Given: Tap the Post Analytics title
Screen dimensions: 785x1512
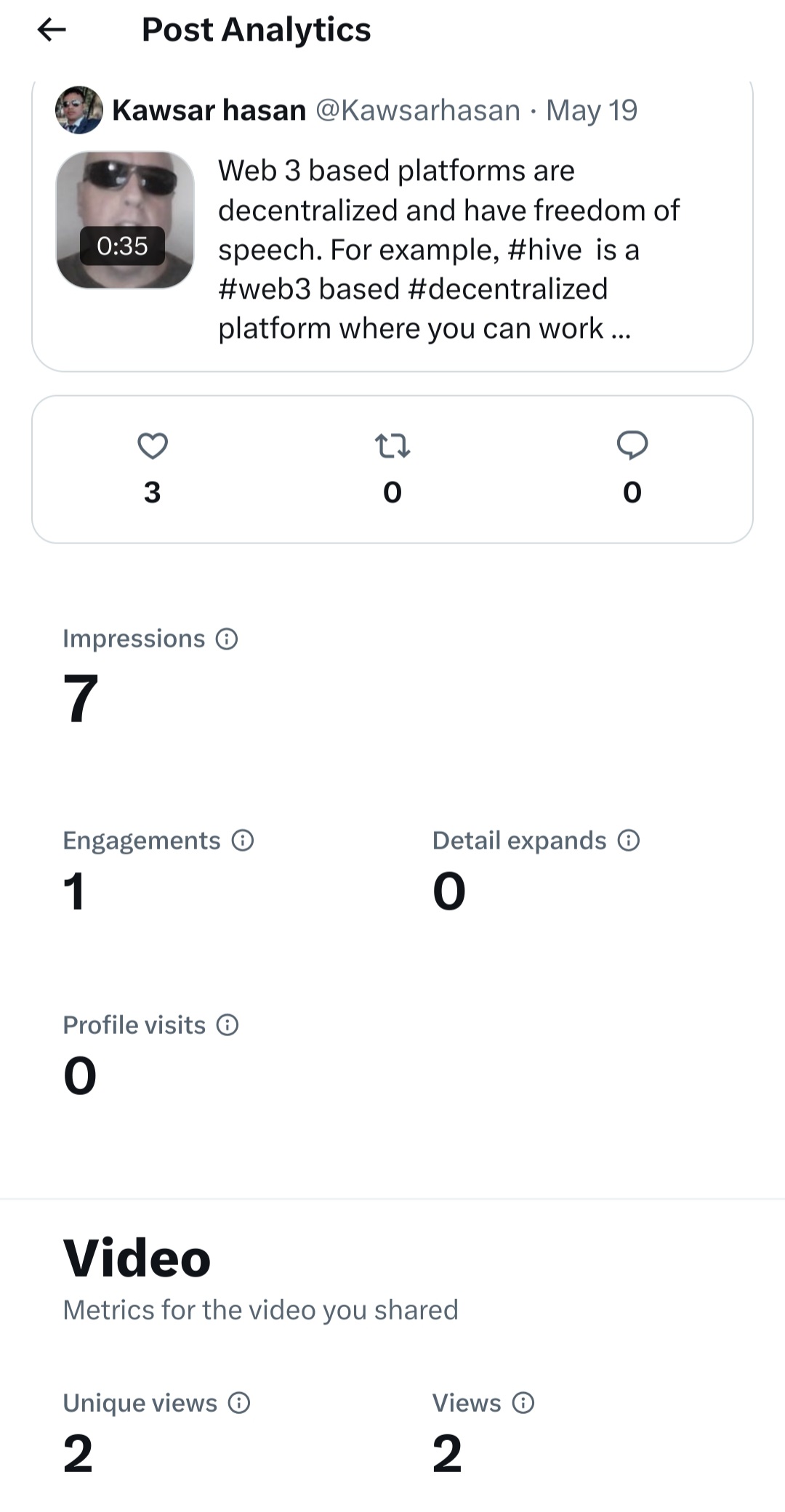Looking at the screenshot, I should click(x=256, y=30).
